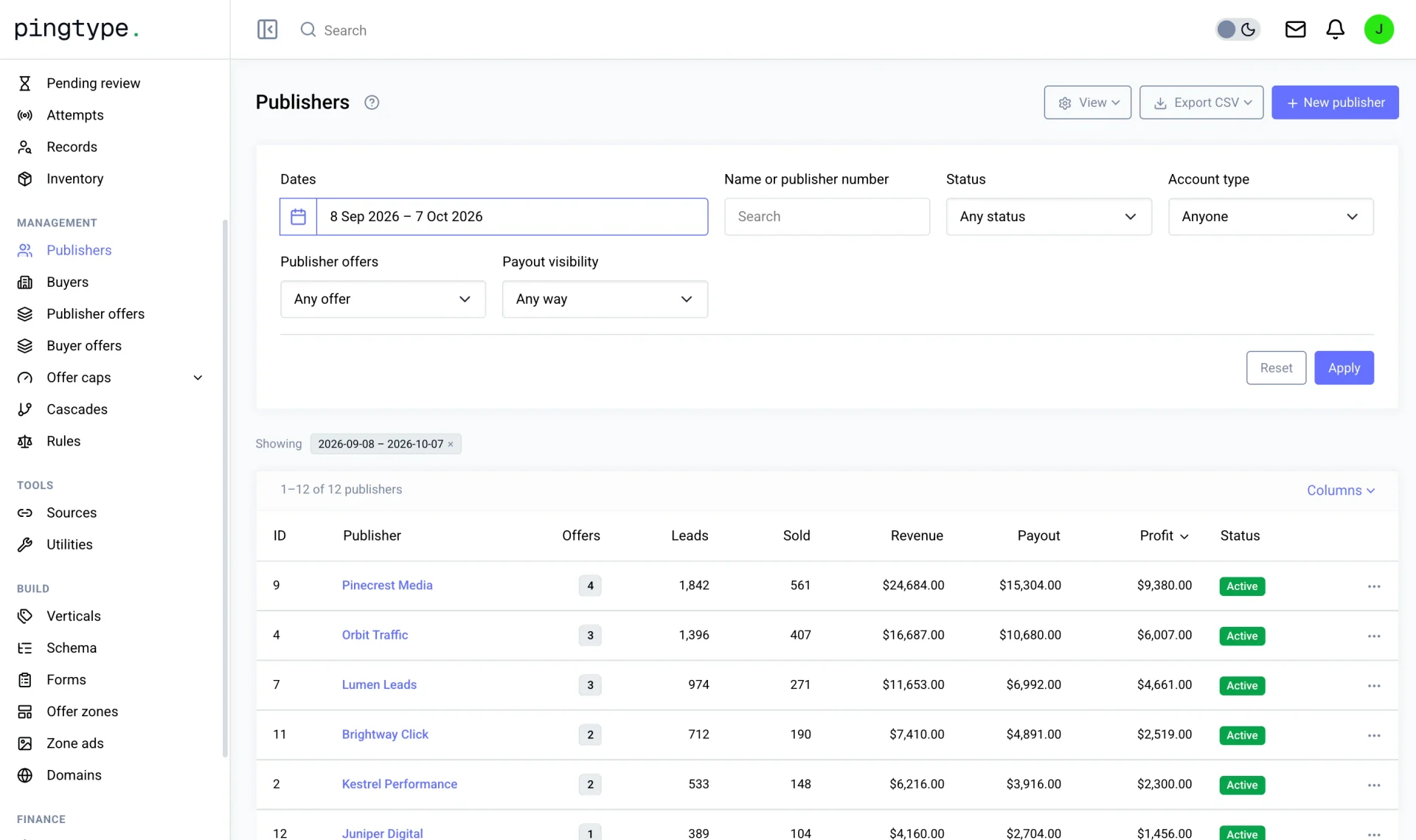Click Publisher offers layers icon

[25, 313]
